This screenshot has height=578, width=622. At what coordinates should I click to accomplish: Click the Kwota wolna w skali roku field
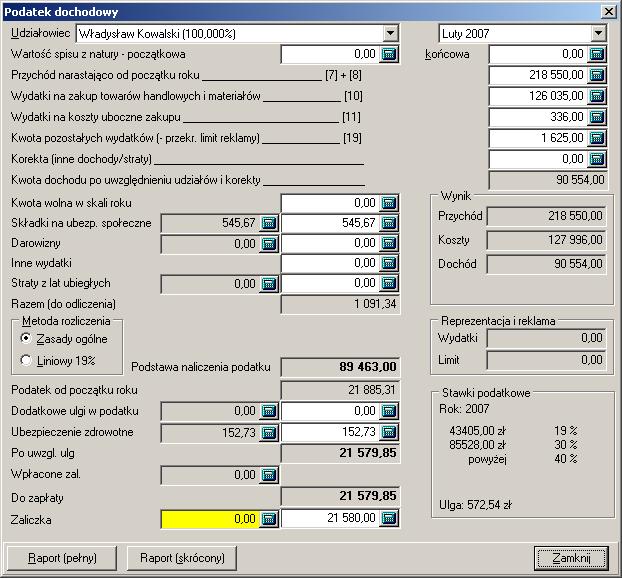(330, 203)
